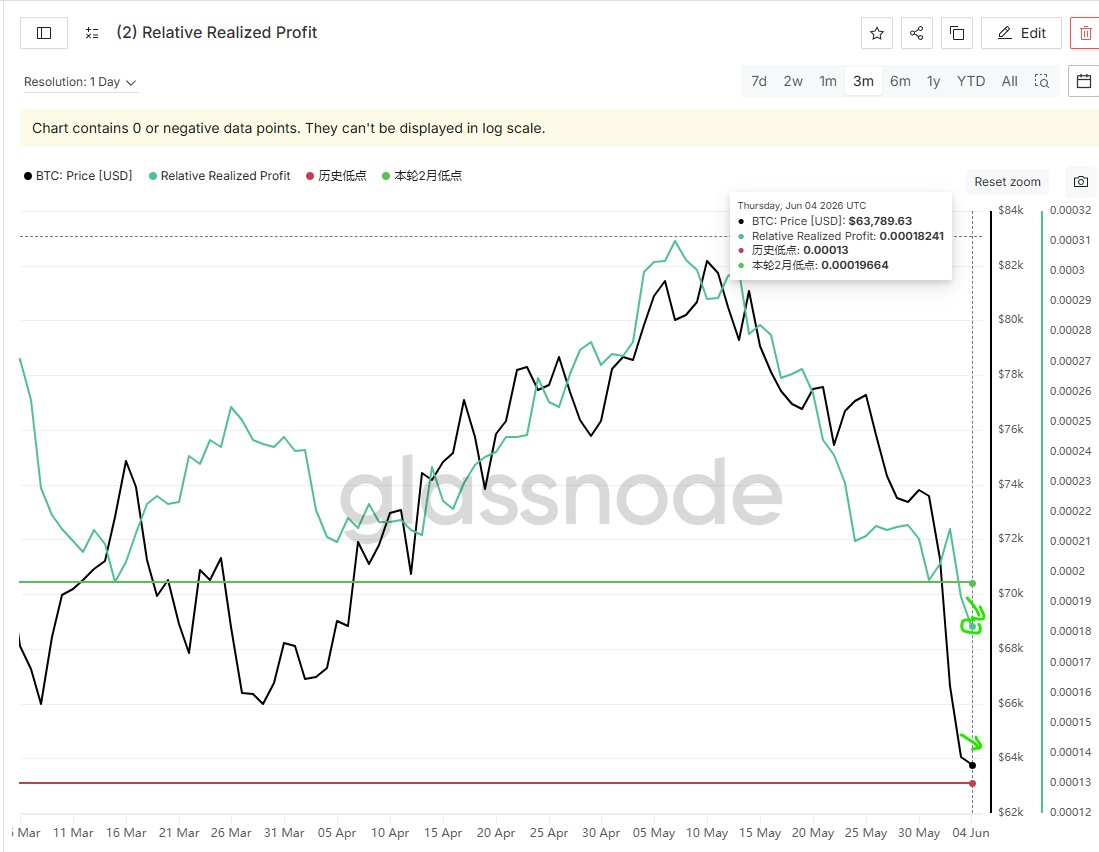The height and width of the screenshot is (852, 1099).
Task: Click the $62k price axis label
Action: (x=1011, y=812)
